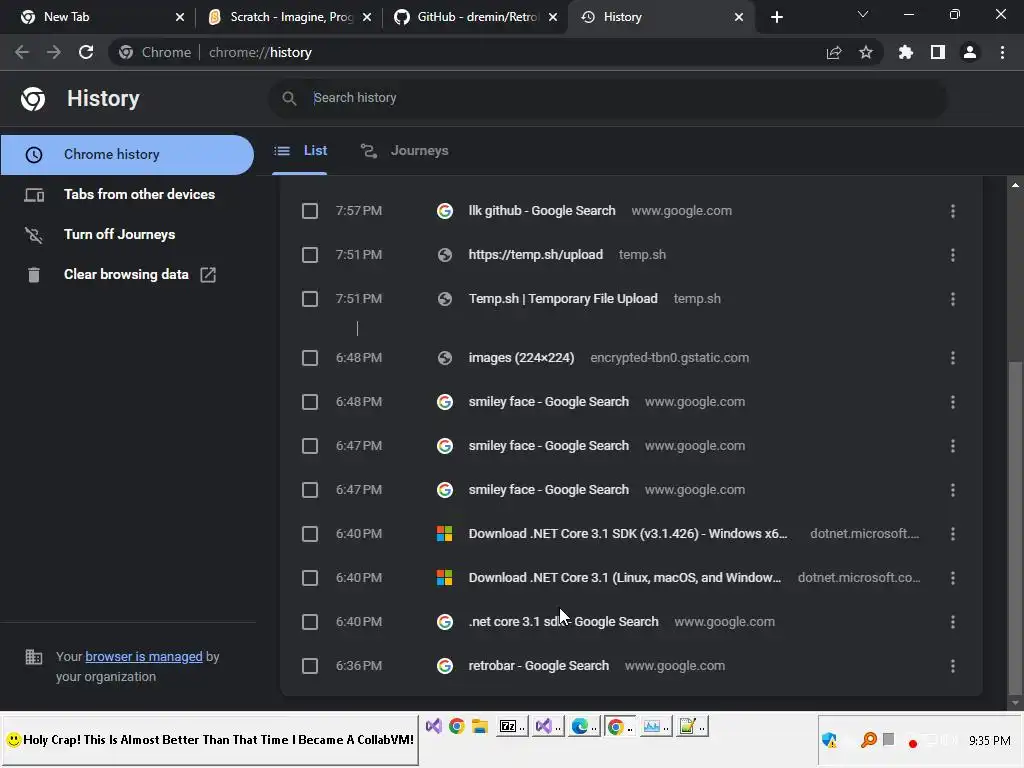Launch pinned File Explorer in the taskbar

tap(480, 726)
